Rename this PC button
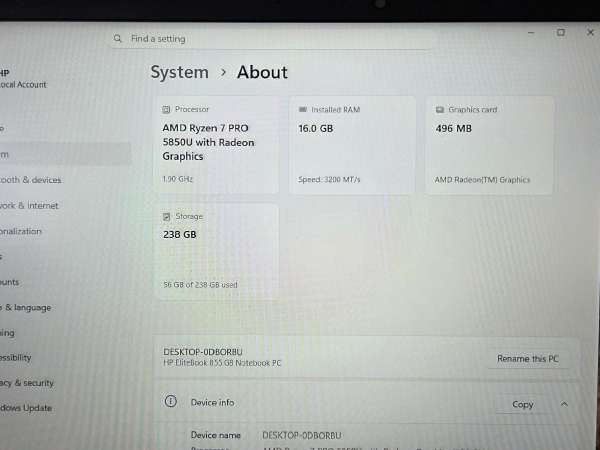This screenshot has height=450, width=600. pyautogui.click(x=528, y=359)
